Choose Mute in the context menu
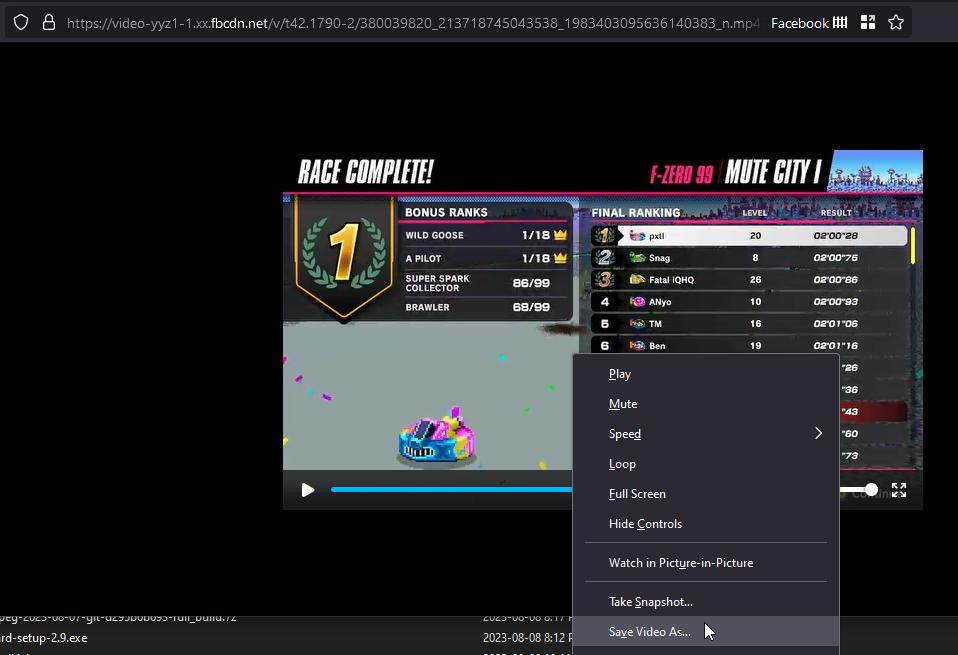The width and height of the screenshot is (958, 655). coord(623,404)
